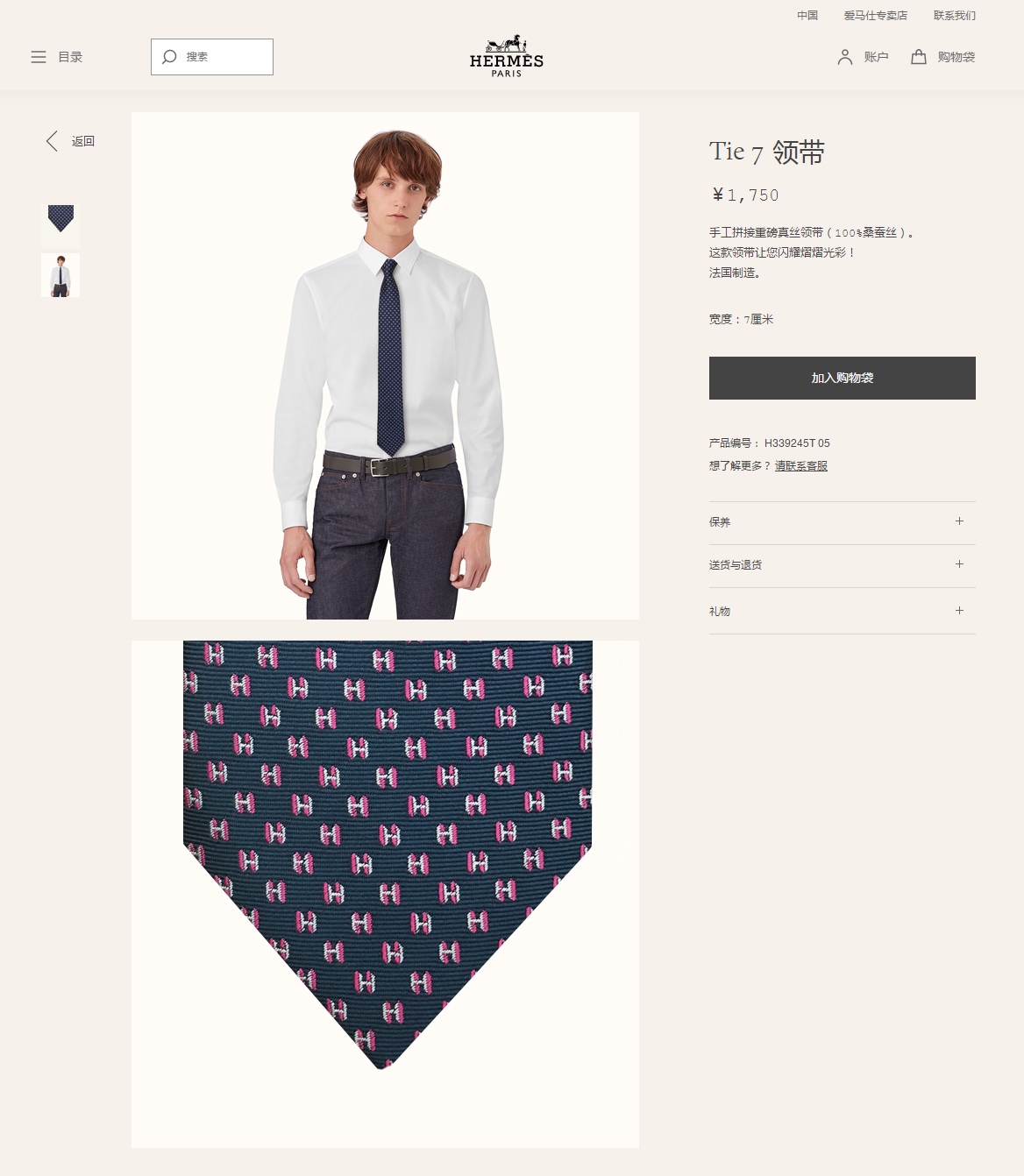Click the back arrow chevron
Viewport: 1024px width, 1176px height.
pyautogui.click(x=52, y=141)
